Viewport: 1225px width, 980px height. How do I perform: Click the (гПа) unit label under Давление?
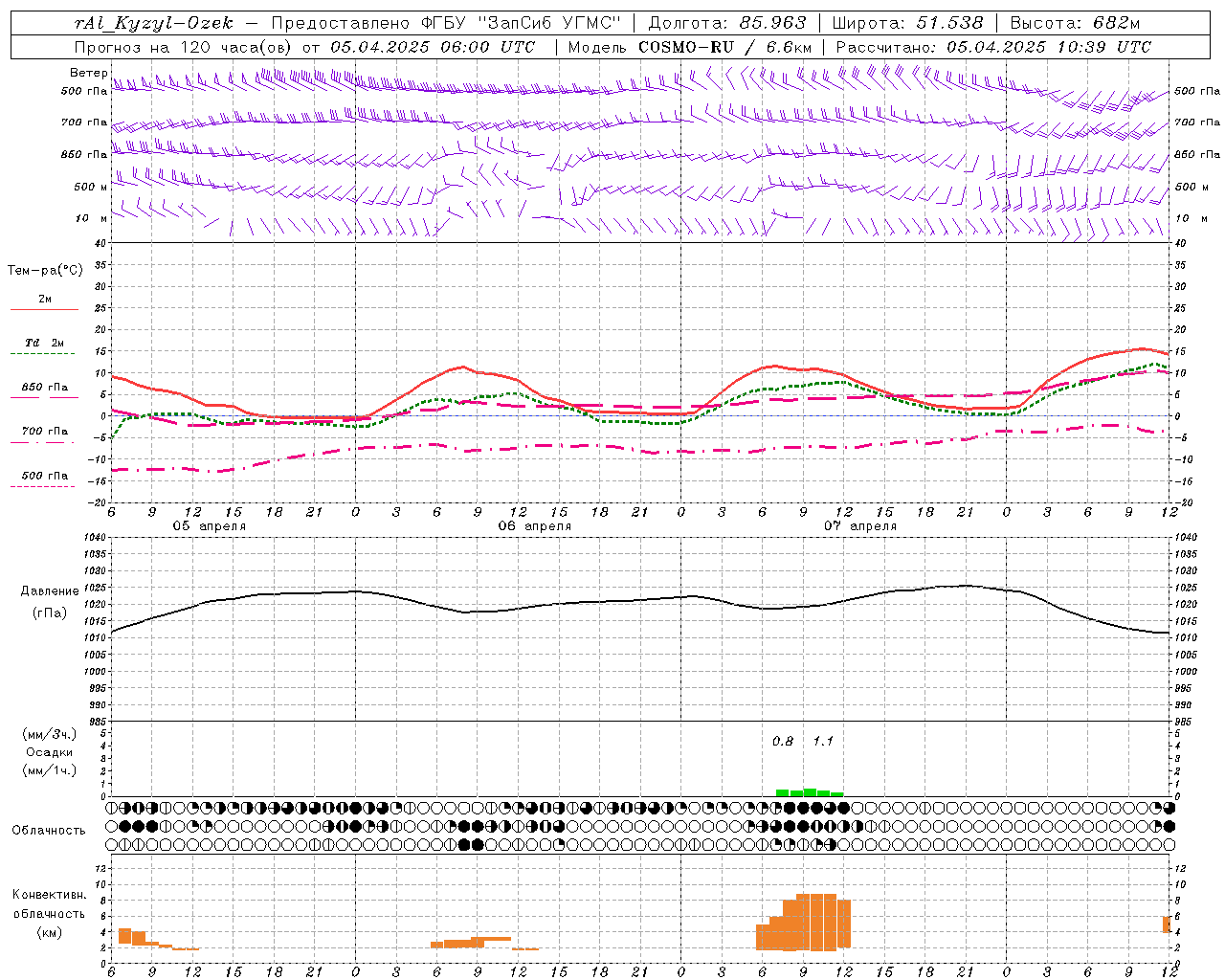(49, 613)
